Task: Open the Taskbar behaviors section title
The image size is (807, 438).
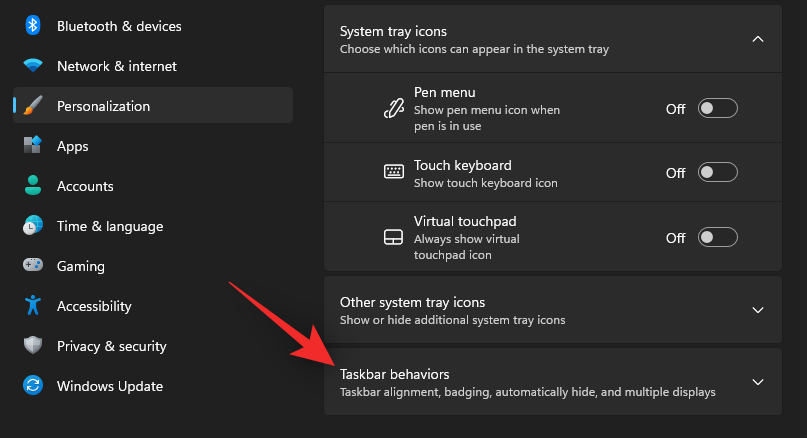Action: (394, 374)
